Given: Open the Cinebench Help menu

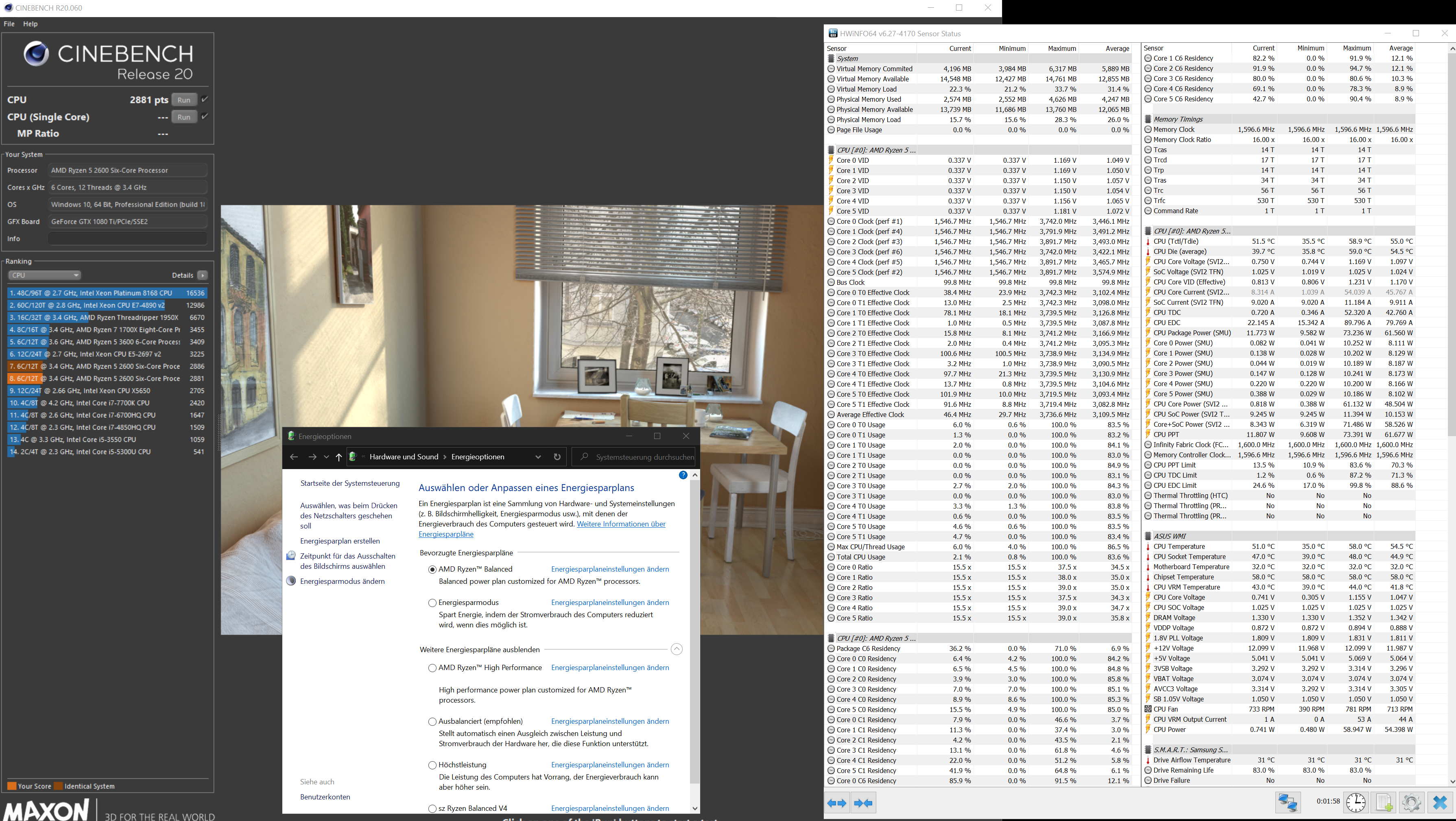Looking at the screenshot, I should pyautogui.click(x=30, y=24).
